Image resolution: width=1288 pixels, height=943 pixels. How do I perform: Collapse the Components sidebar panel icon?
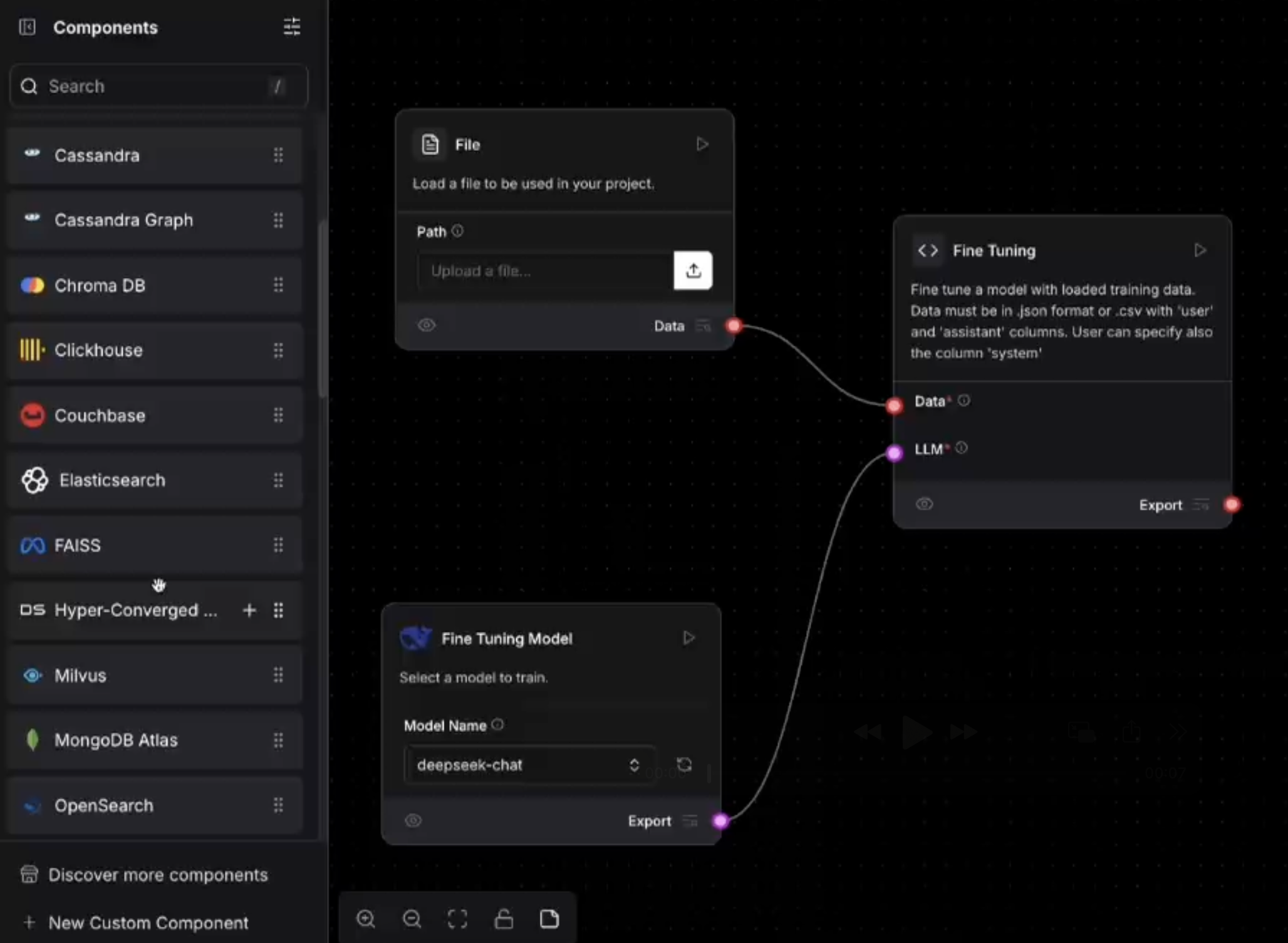pyautogui.click(x=27, y=27)
